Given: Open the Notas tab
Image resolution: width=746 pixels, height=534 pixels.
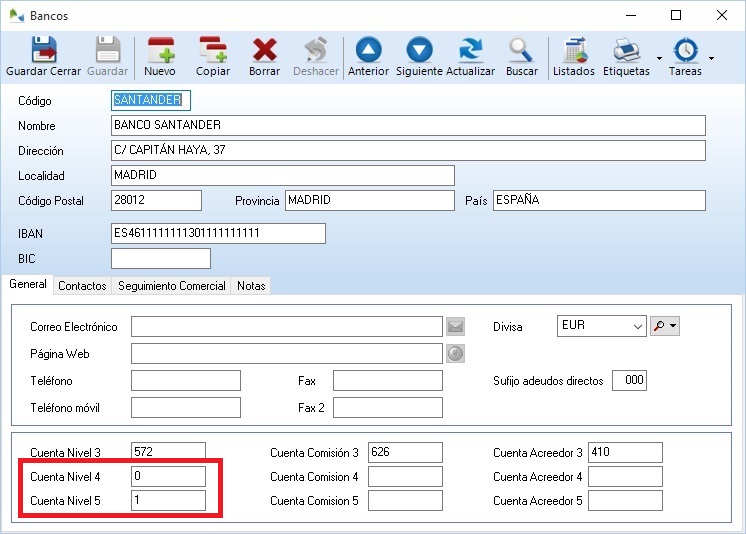Looking at the screenshot, I should click(x=251, y=286).
